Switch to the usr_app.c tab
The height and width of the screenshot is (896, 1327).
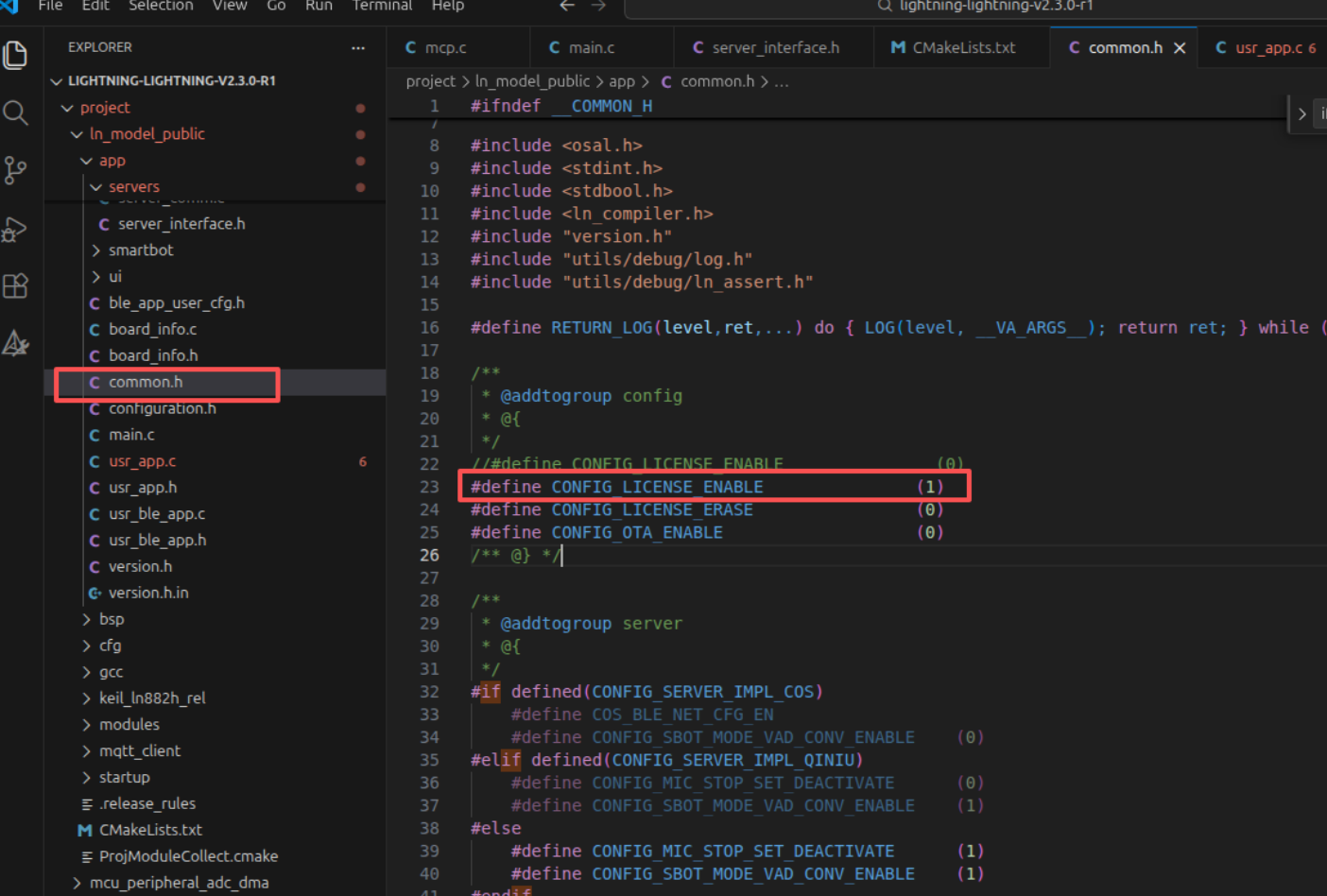coord(1263,47)
